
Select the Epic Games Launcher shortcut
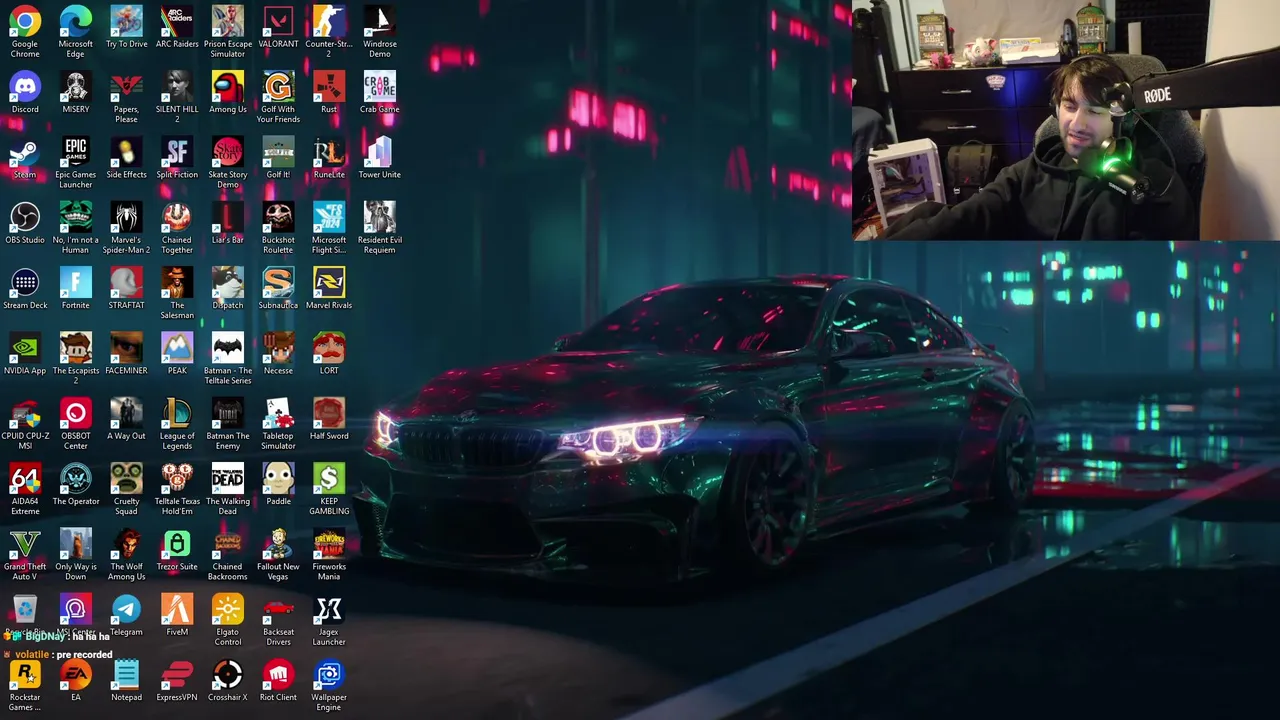coord(75,153)
